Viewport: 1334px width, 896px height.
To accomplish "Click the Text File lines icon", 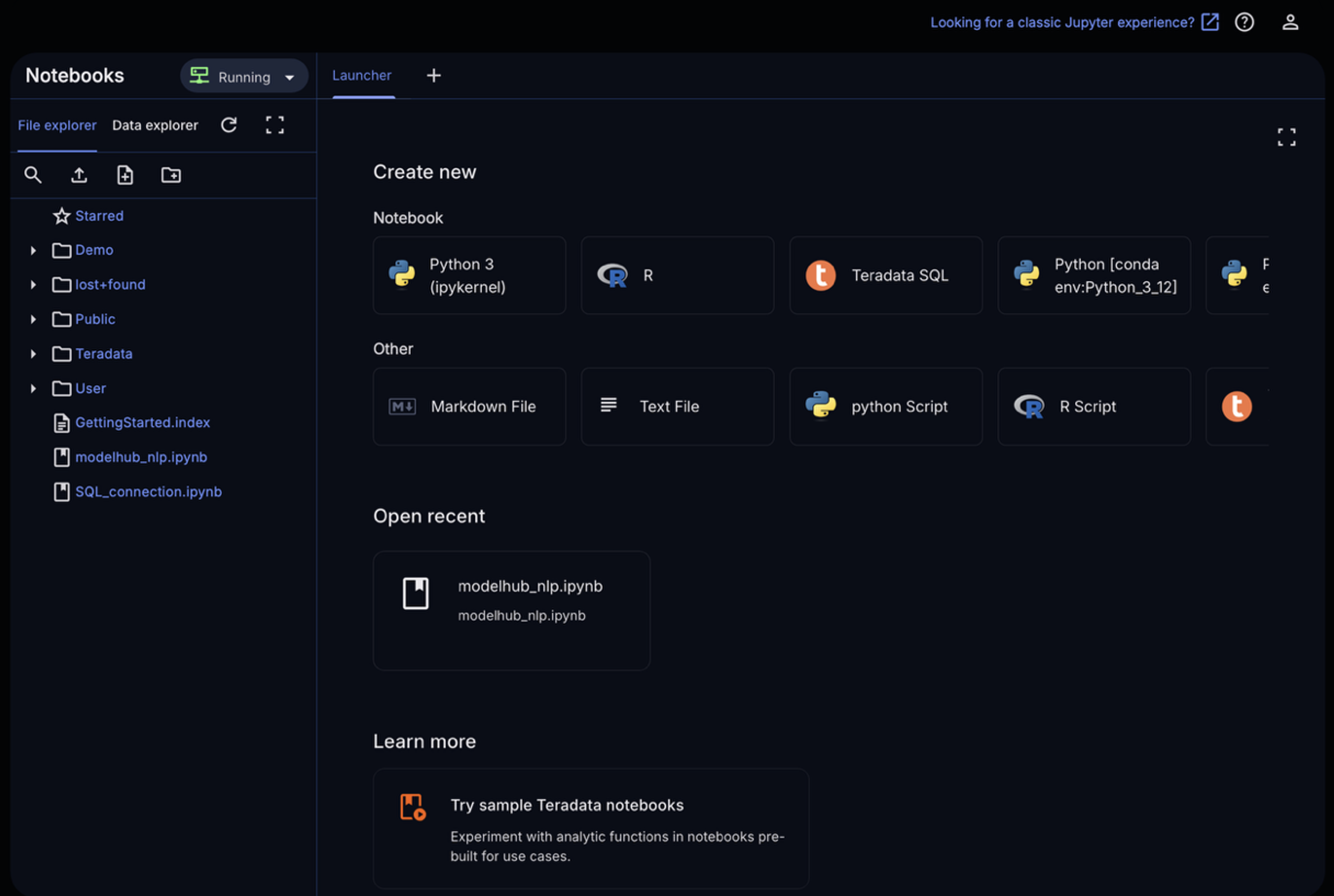I will tap(609, 404).
